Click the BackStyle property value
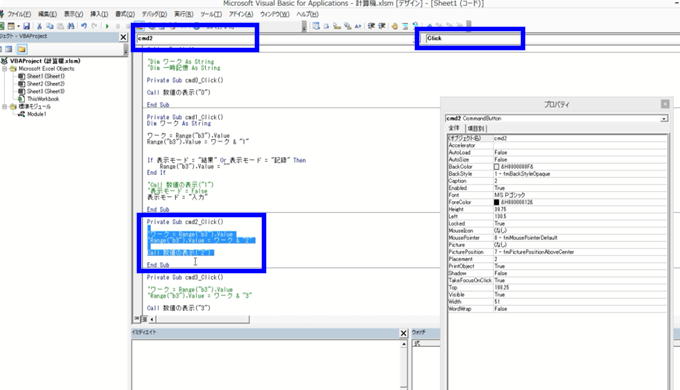Viewport: 680px width, 390px height. click(522, 174)
